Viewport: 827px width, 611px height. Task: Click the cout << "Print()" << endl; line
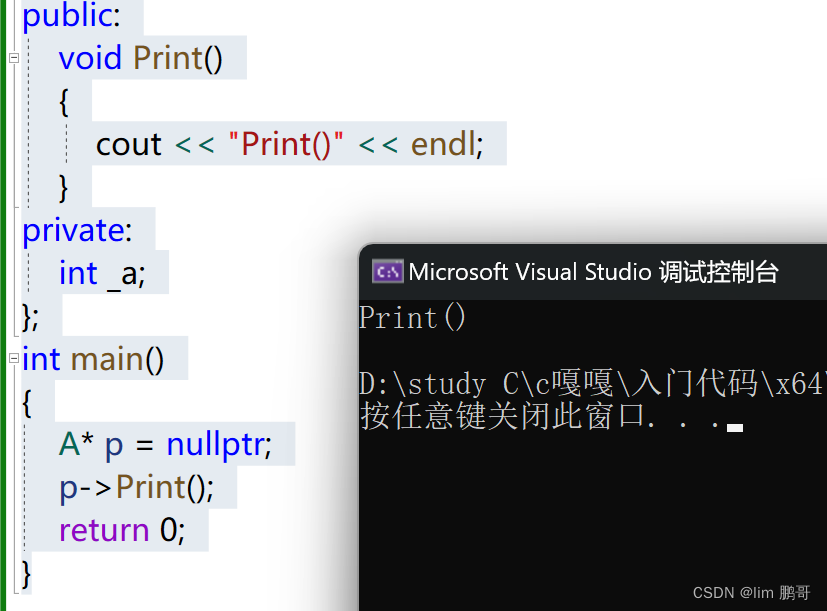[x=290, y=145]
